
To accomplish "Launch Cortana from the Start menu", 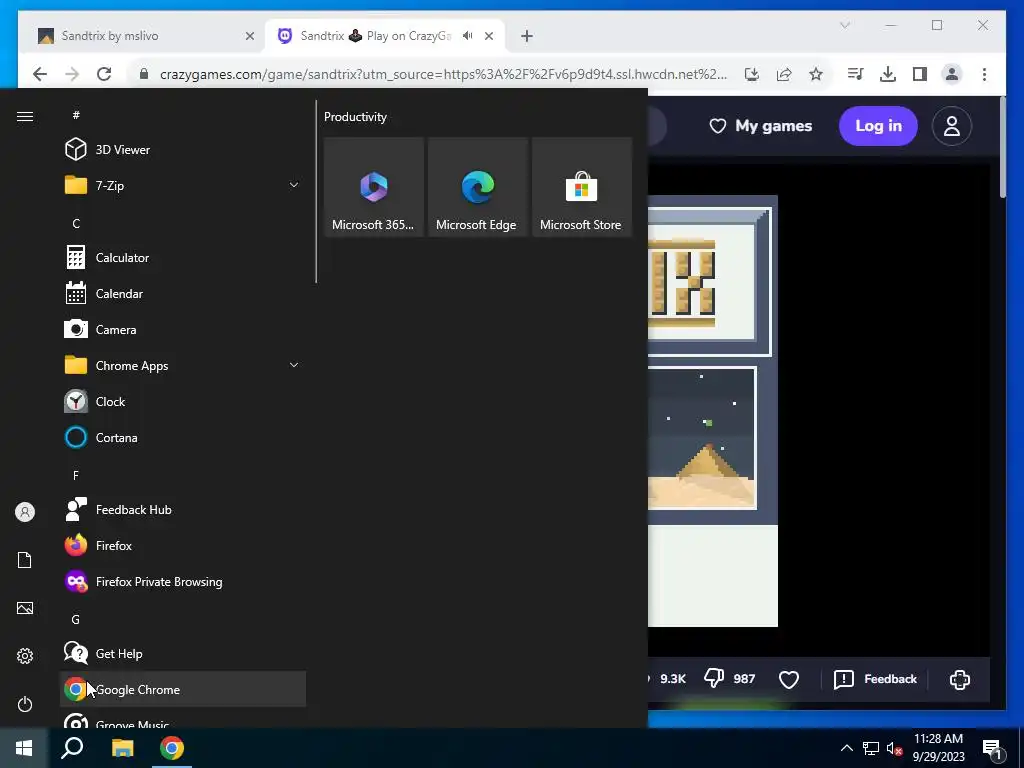I will pyautogui.click(x=183, y=438).
